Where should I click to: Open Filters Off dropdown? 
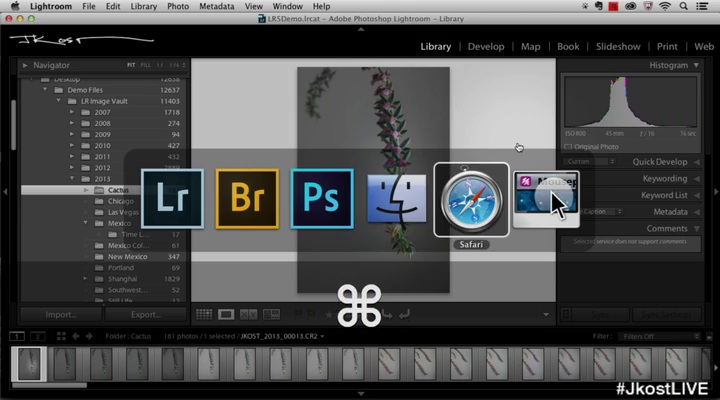tap(659, 337)
